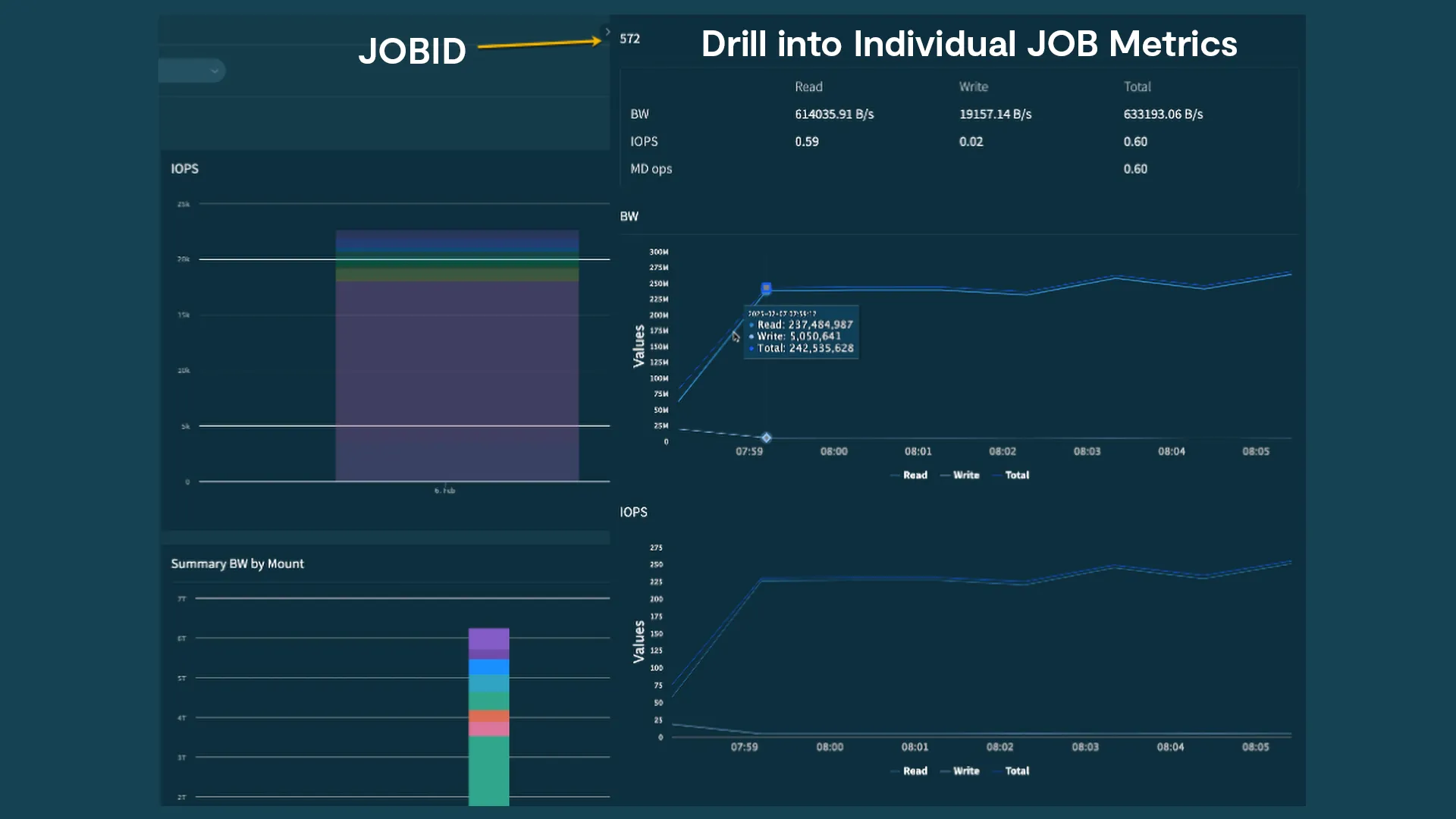Toggle the Write series in BW legend
Viewport: 1456px width, 819px height.
[x=959, y=475]
